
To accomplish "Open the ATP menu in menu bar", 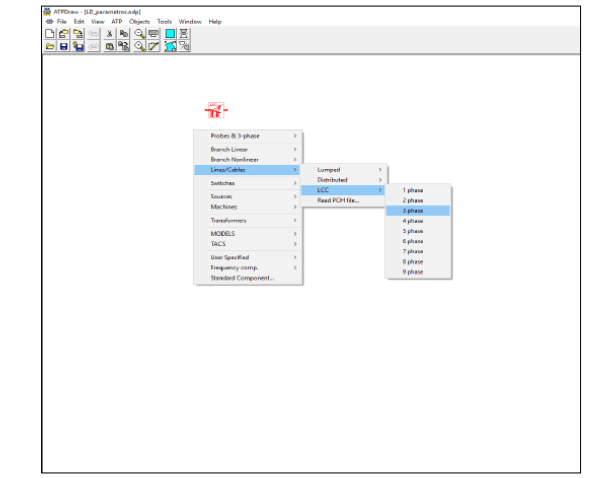I will point(117,21).
